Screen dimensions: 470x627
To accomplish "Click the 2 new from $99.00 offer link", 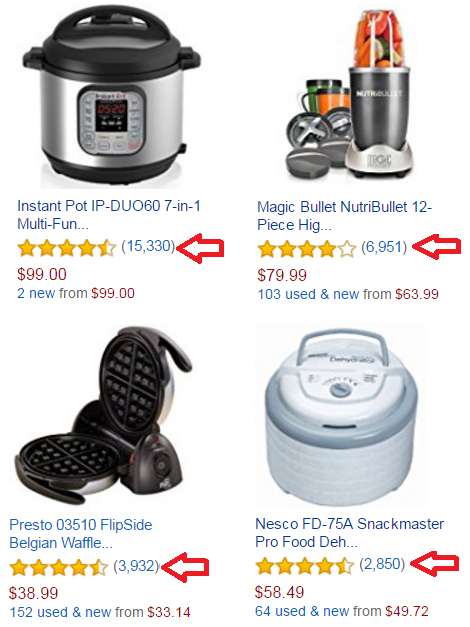I will (76, 293).
